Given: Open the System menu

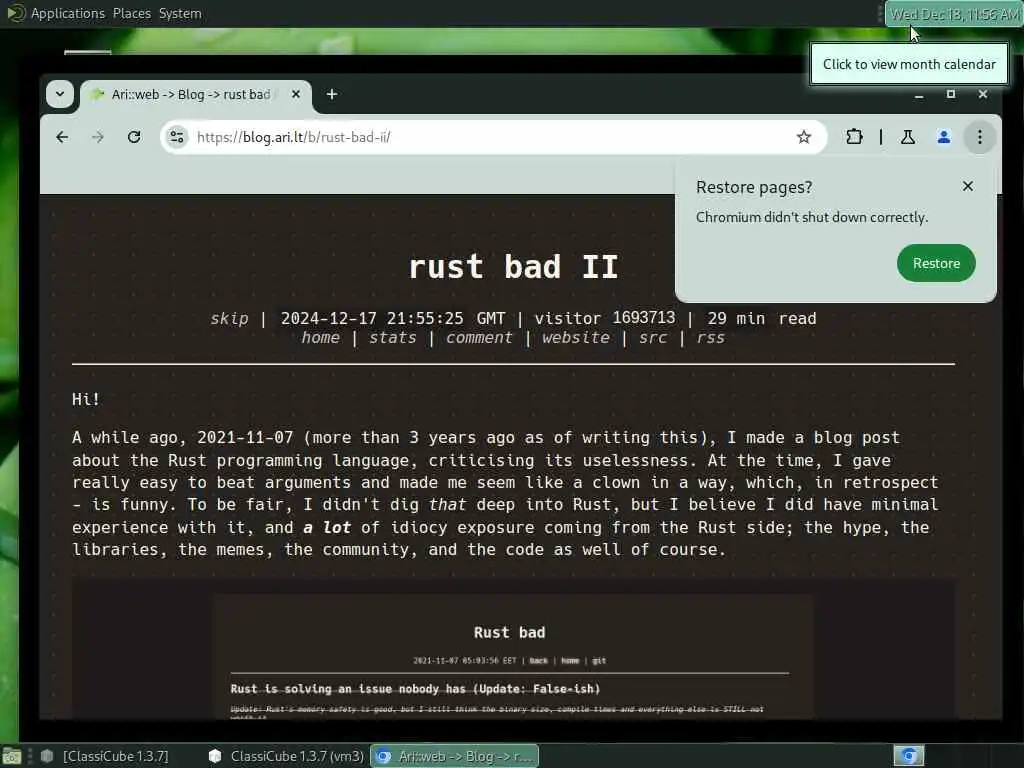Looking at the screenshot, I should coord(180,13).
